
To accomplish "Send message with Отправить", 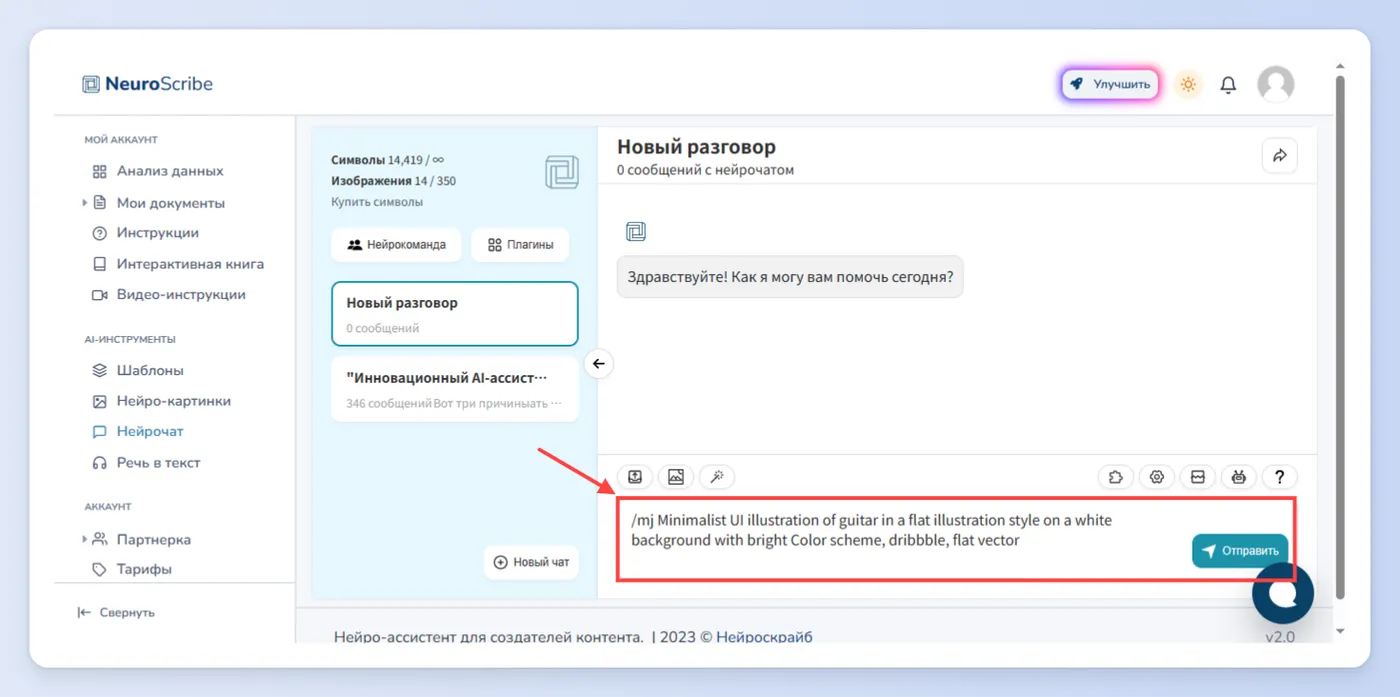I will tap(1240, 550).
